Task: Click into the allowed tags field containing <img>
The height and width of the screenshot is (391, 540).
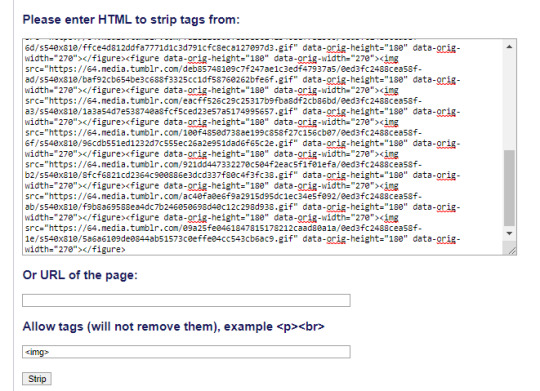Action: coord(186,352)
